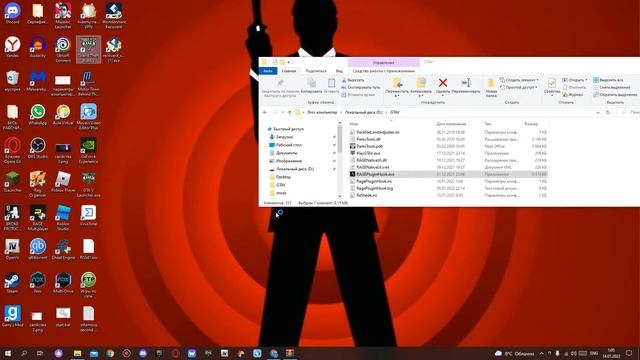This screenshot has width=640, height=360.
Task: Select Локальный диск (D:) in navigation pane
Action: pos(295,169)
